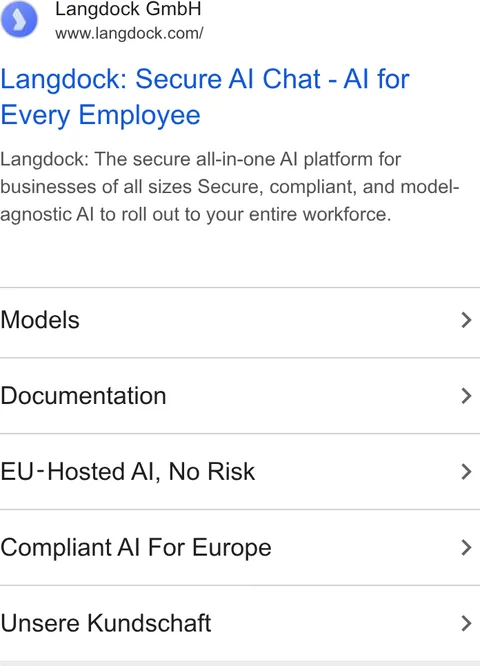
Task: Click the chevron arrow beside Models
Action: 466,320
